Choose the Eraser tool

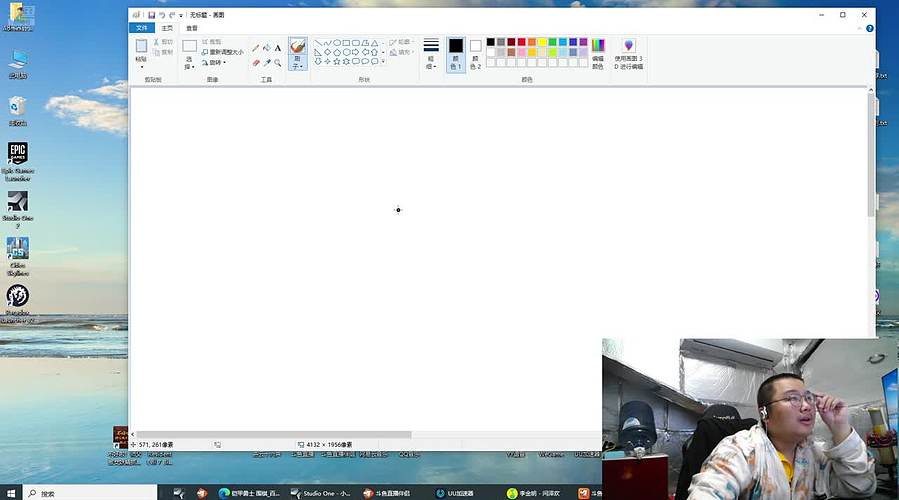pyautogui.click(x=255, y=62)
